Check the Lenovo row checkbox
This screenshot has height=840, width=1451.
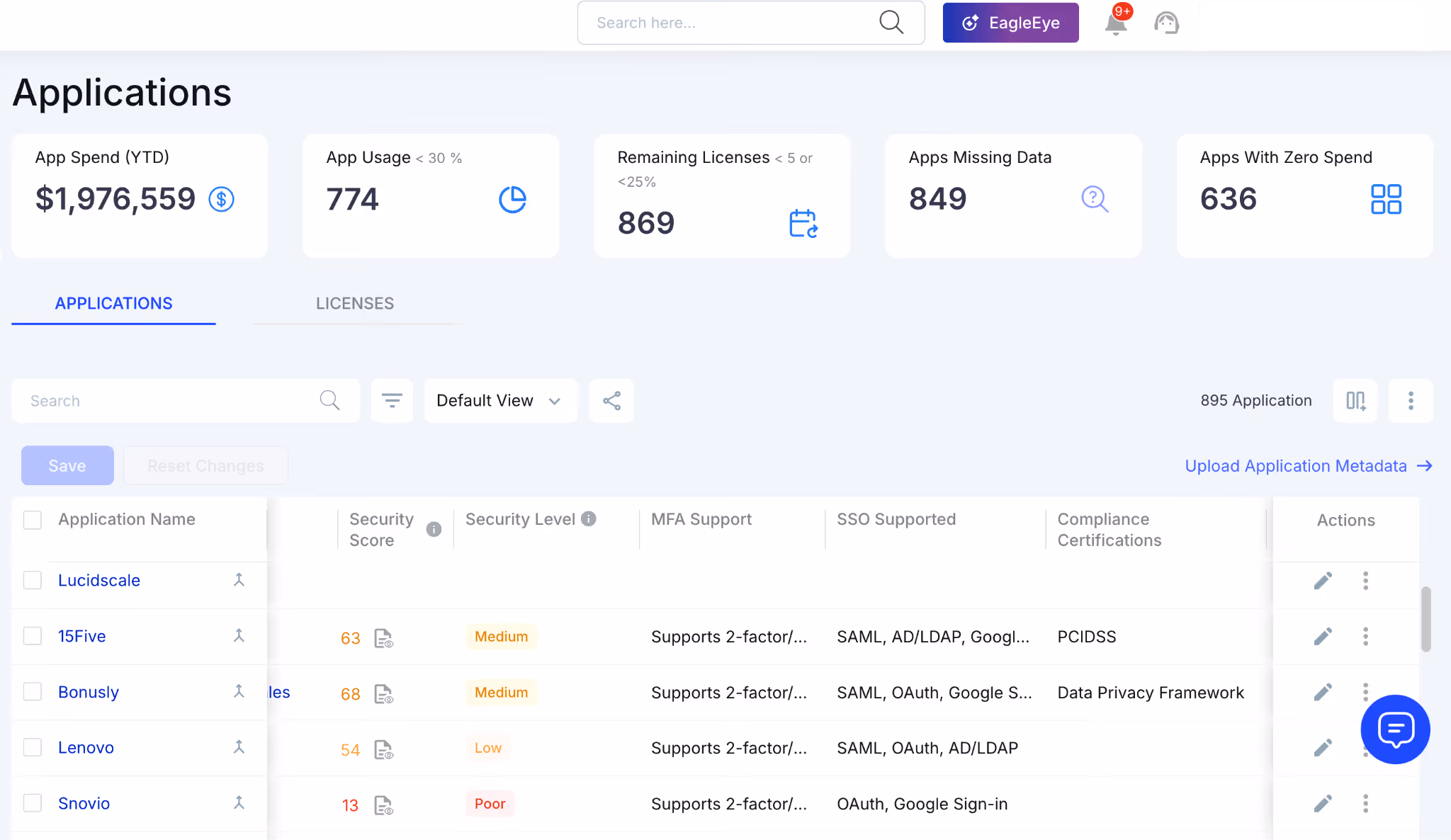pyautogui.click(x=33, y=747)
